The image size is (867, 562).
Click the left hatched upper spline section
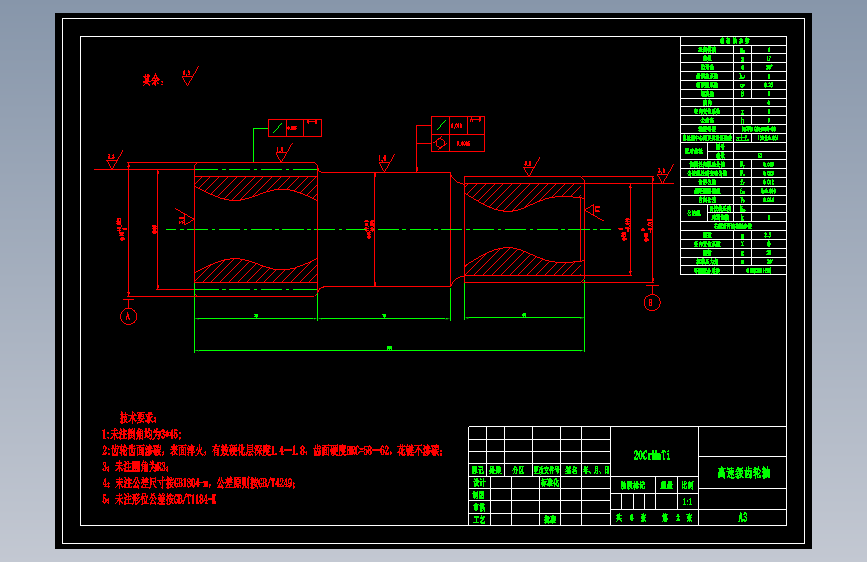tap(255, 188)
